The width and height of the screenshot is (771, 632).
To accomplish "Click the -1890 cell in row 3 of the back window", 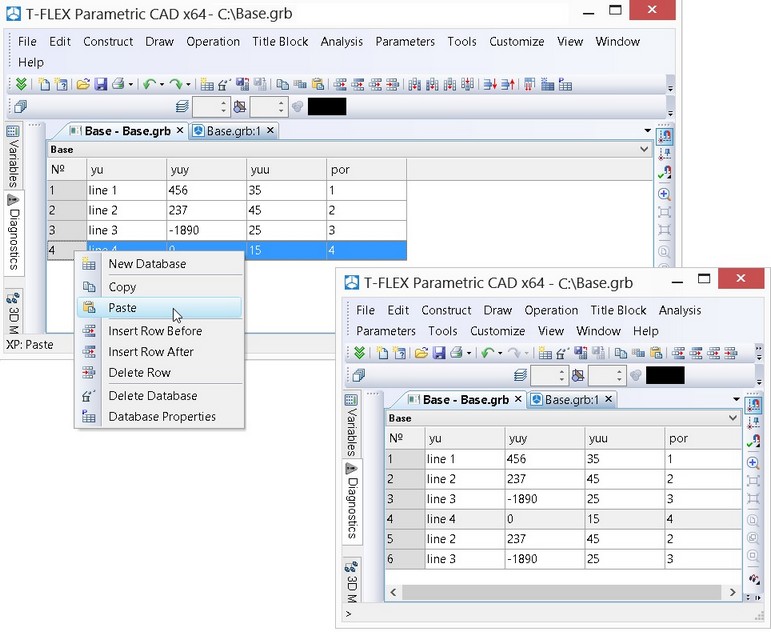I will pos(206,231).
